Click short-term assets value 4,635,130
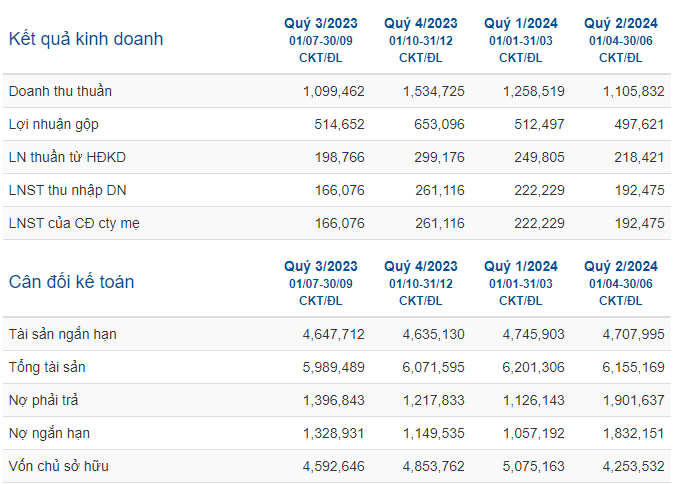Screen dimensions: 673x484 [434, 334]
